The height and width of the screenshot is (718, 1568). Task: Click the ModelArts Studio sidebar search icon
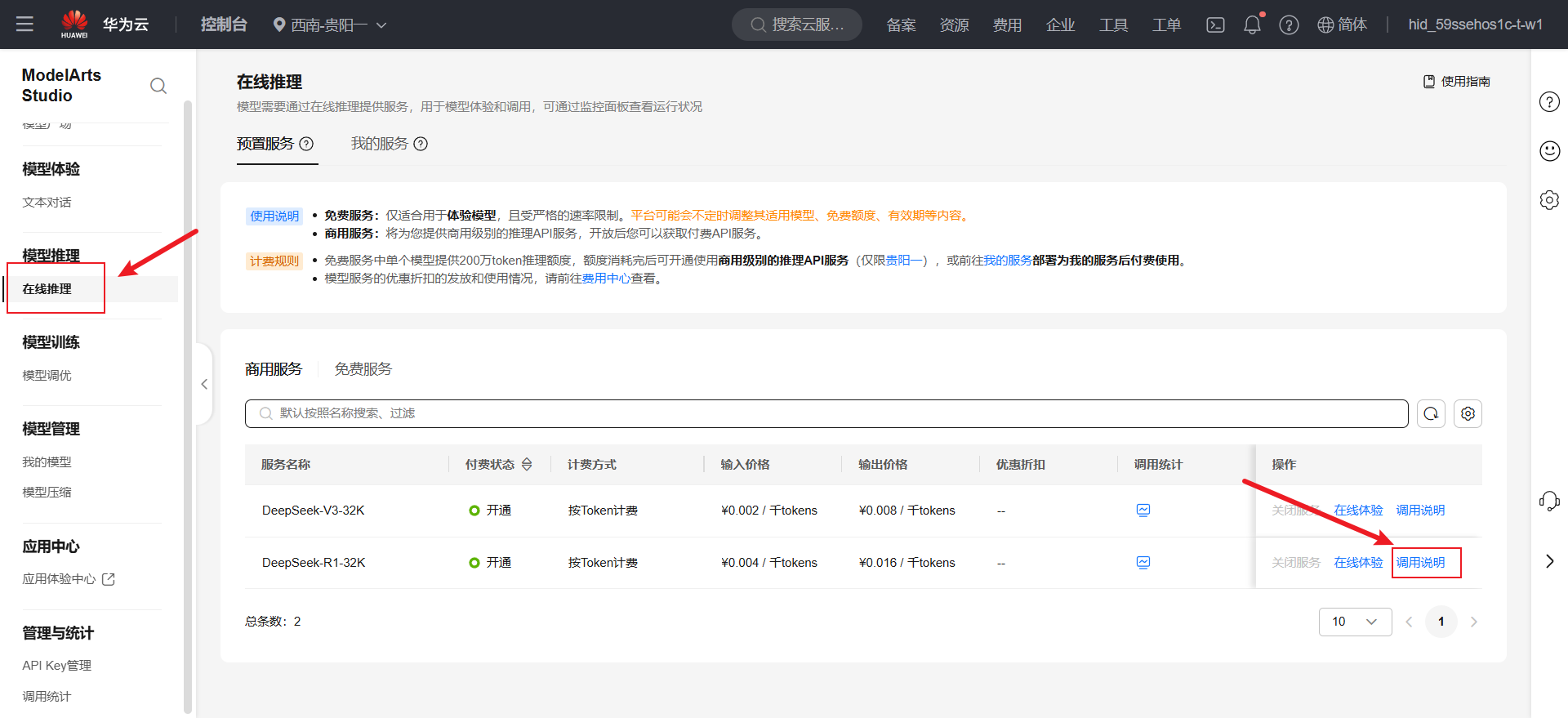coord(158,86)
